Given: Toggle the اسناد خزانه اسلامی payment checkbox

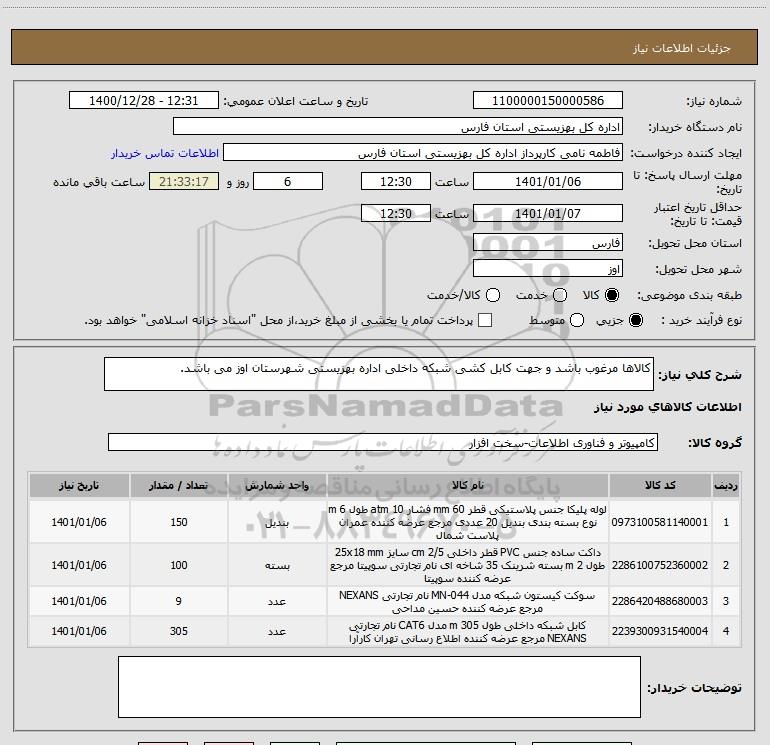Looking at the screenshot, I should [485, 320].
